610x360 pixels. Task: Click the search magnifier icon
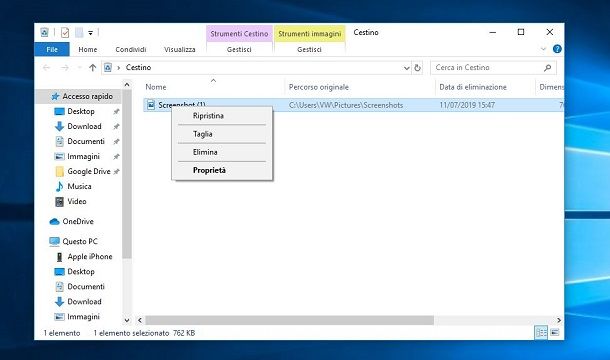pyautogui.click(x=548, y=68)
